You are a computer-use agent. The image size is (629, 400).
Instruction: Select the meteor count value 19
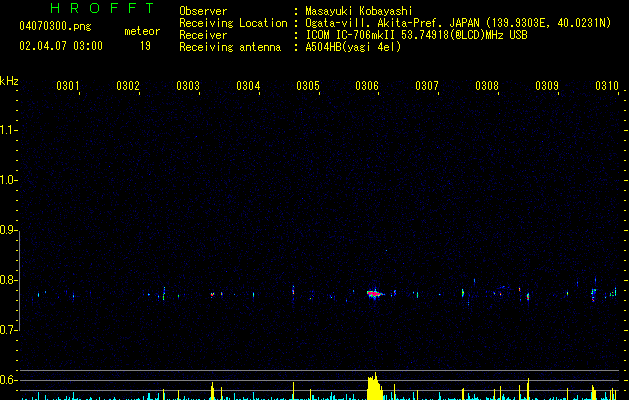tap(145, 46)
